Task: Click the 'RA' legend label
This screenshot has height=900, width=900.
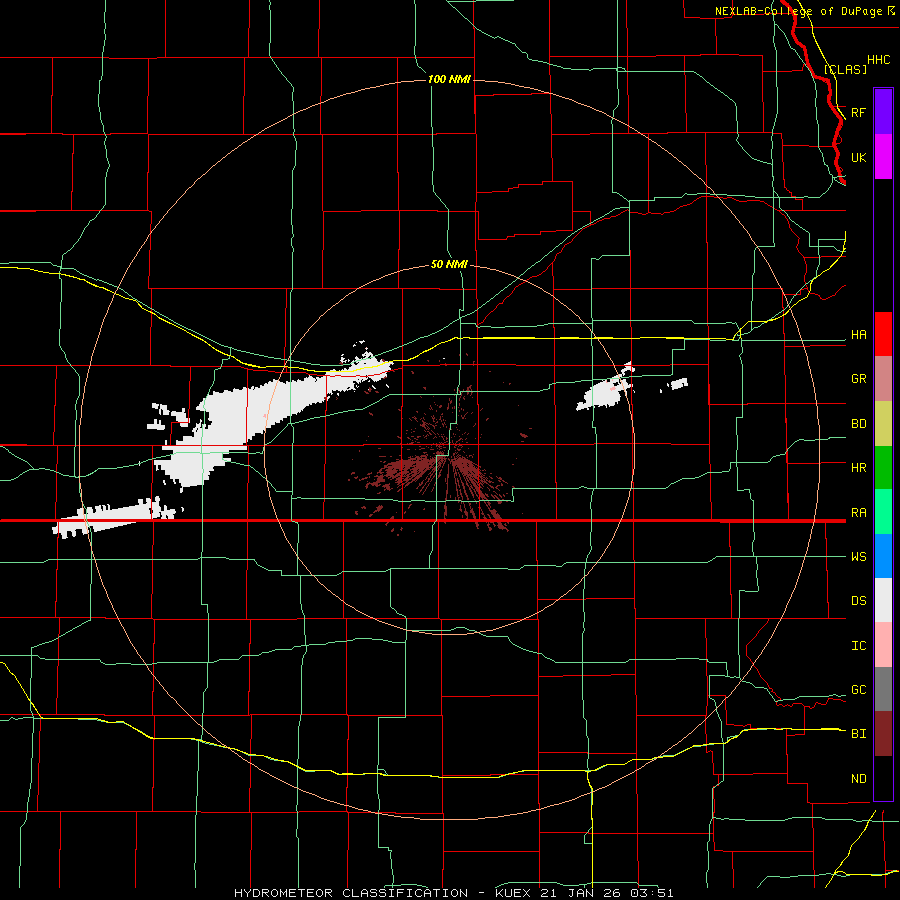Action: pos(858,513)
